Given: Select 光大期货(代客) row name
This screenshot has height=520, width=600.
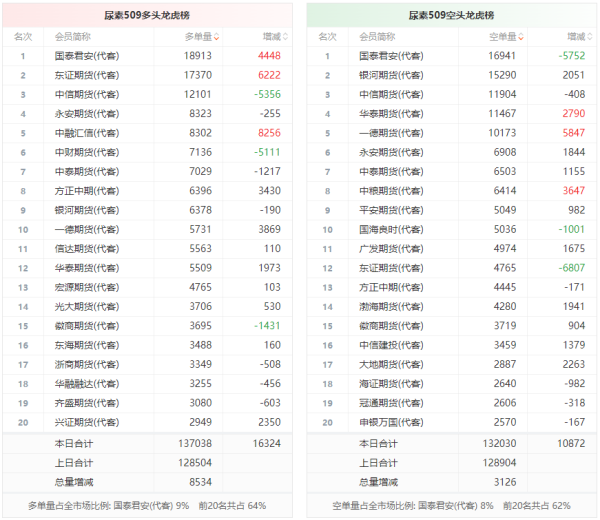Looking at the screenshot, I should [x=87, y=306].
